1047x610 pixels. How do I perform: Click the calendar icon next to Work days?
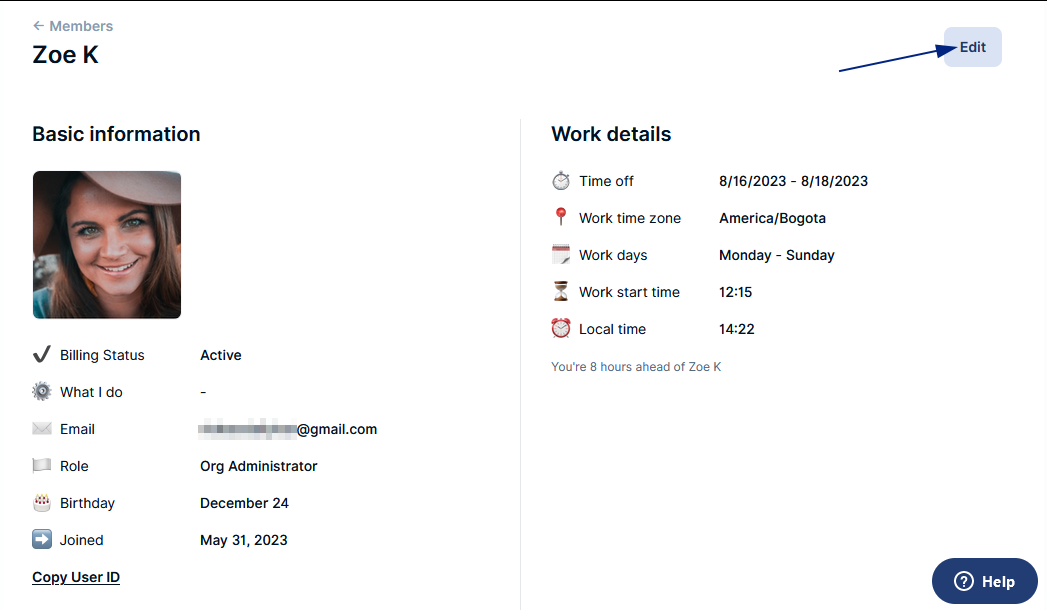pos(561,255)
